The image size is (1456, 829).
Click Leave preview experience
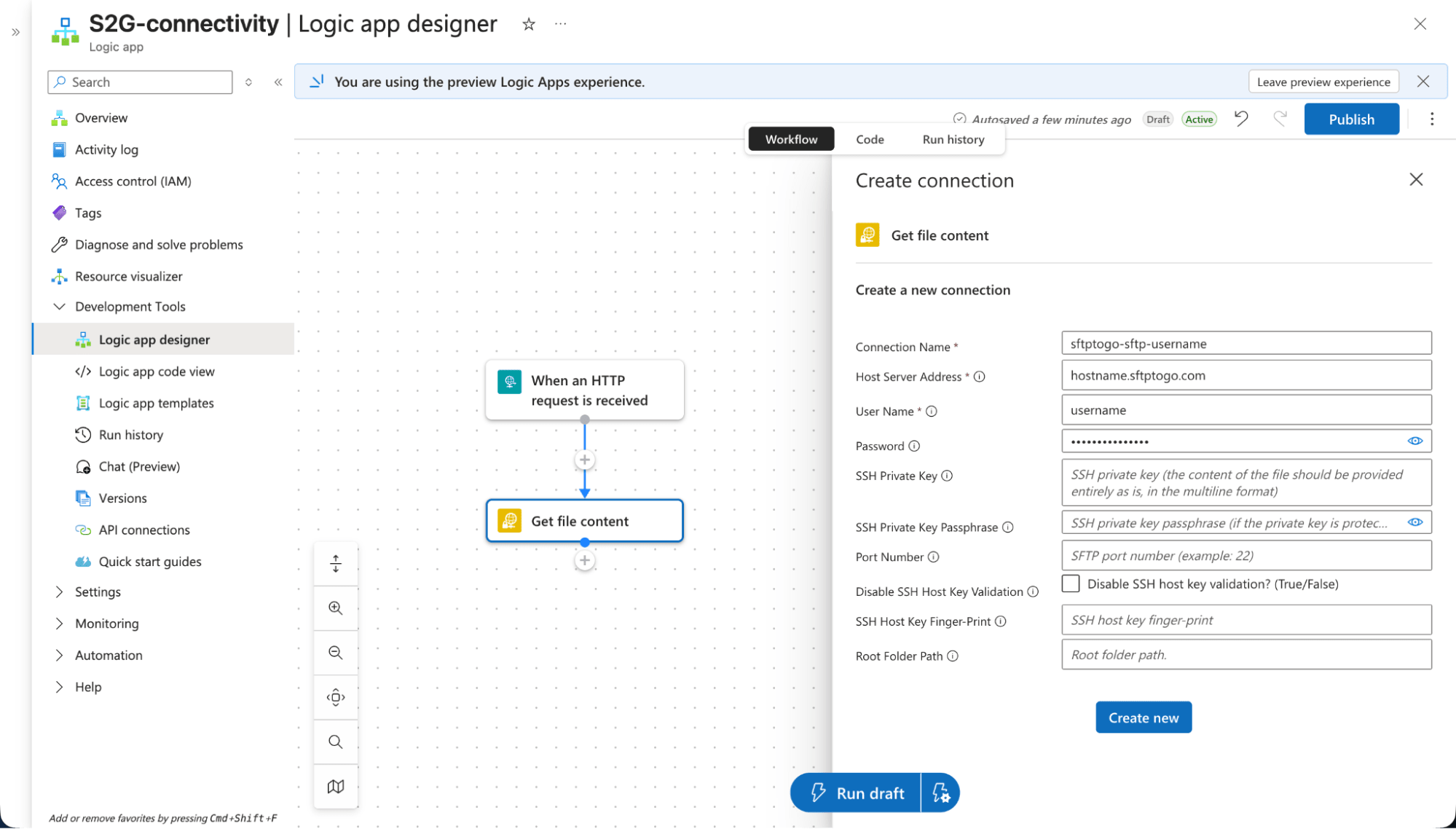(1323, 82)
